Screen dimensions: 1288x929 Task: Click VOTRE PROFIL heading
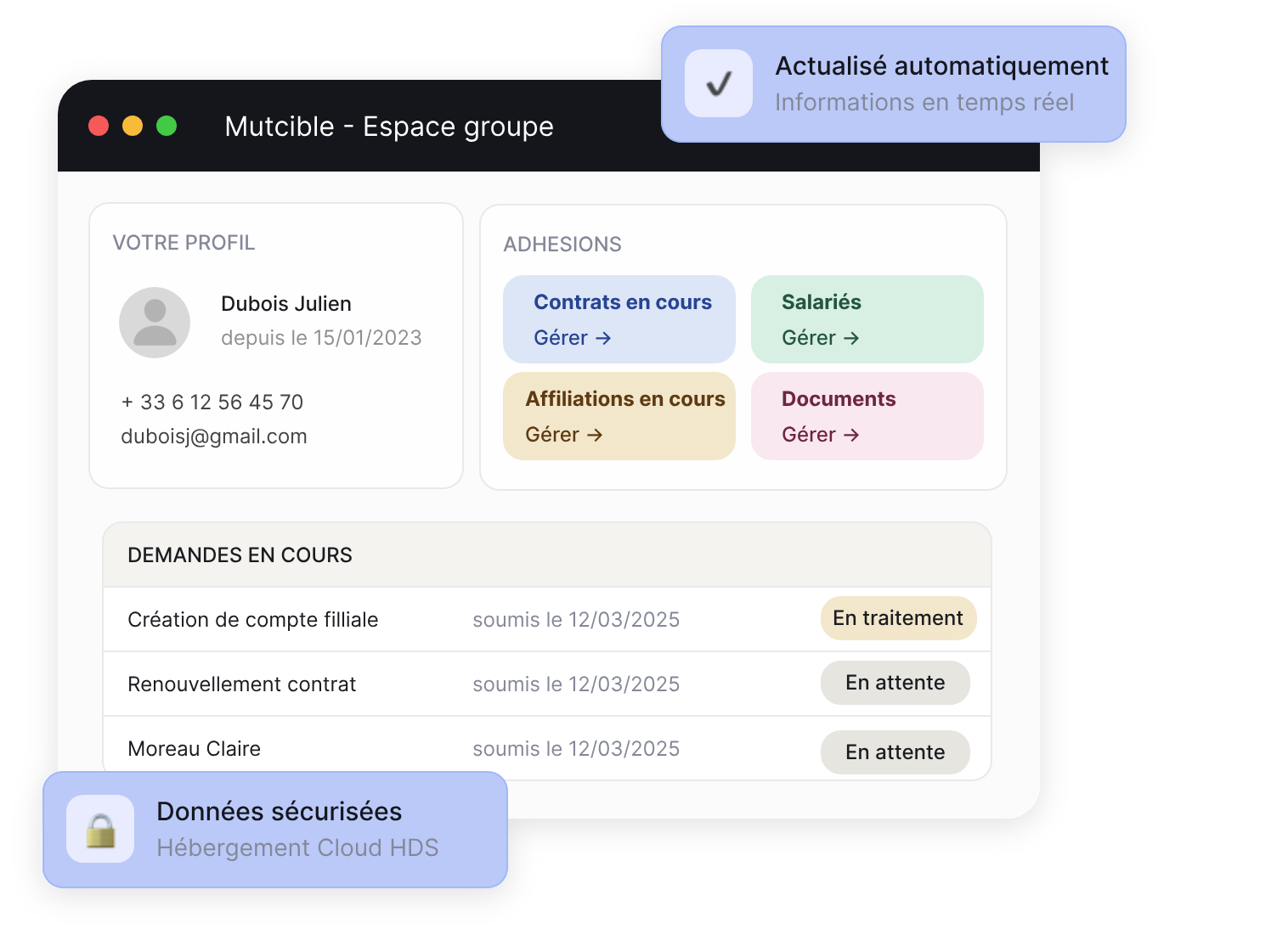point(184,243)
